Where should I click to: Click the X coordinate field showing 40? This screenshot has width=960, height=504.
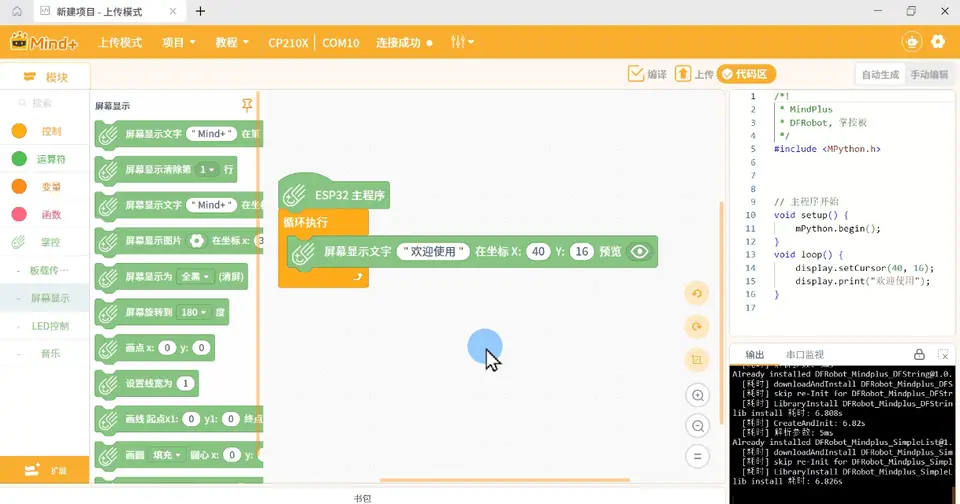538,252
